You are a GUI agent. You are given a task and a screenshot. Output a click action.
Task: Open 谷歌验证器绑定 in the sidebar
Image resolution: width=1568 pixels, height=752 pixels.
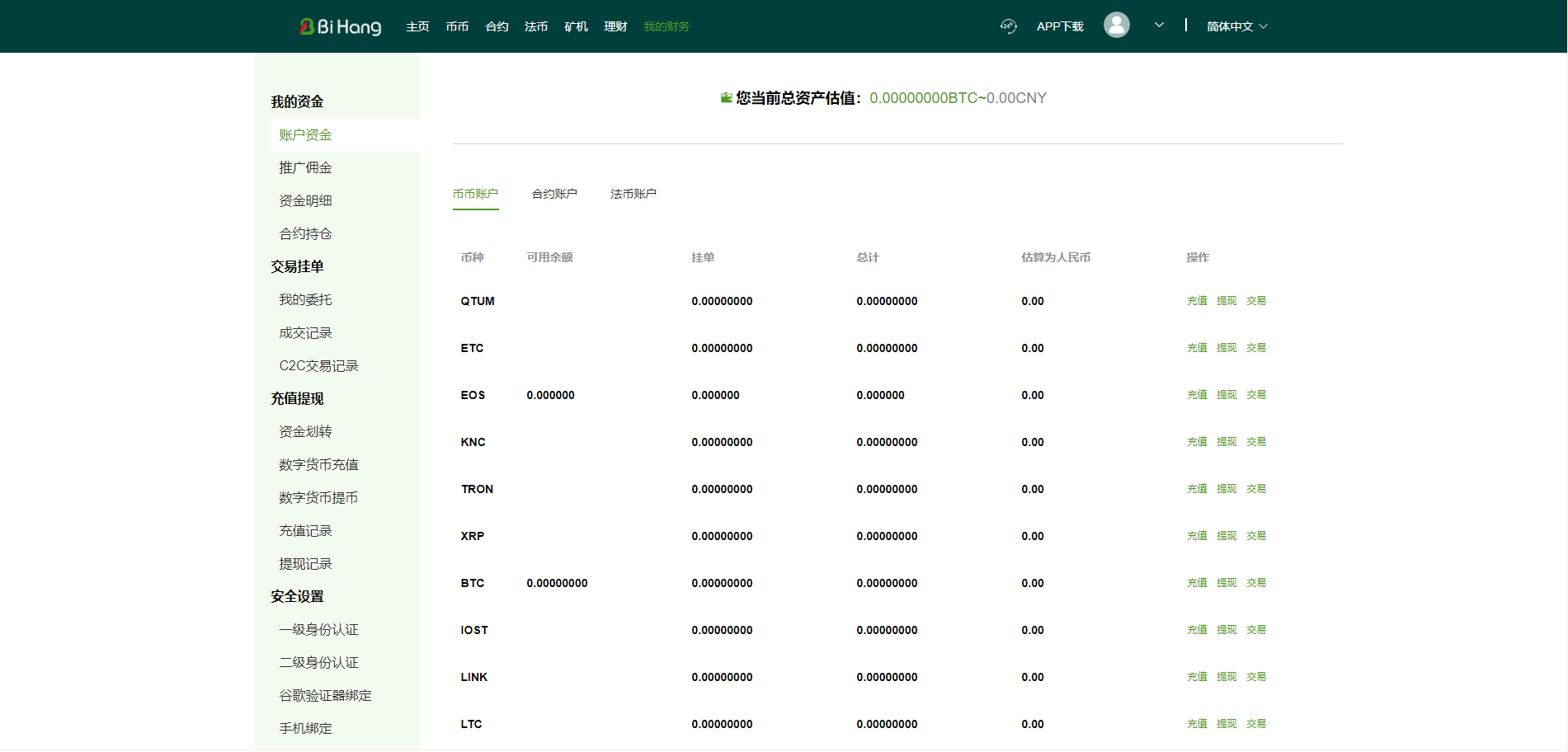click(x=325, y=695)
